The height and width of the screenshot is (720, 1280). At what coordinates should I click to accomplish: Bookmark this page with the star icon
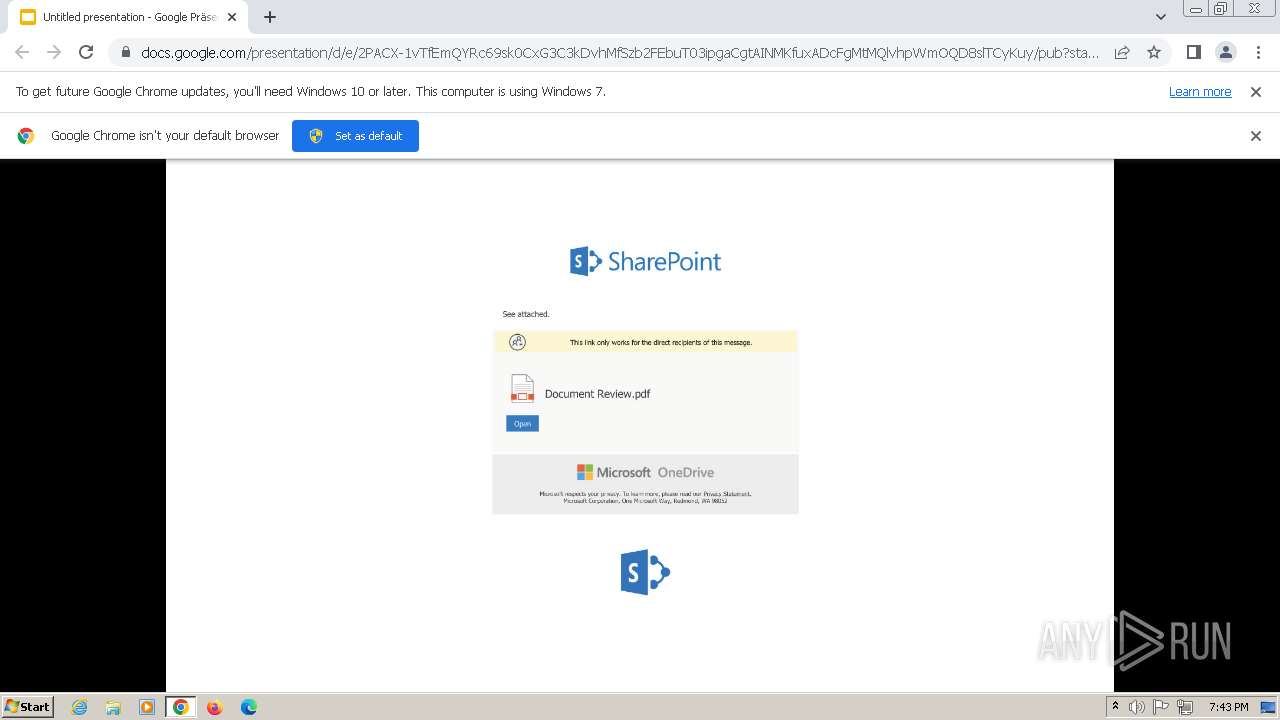click(x=1154, y=52)
